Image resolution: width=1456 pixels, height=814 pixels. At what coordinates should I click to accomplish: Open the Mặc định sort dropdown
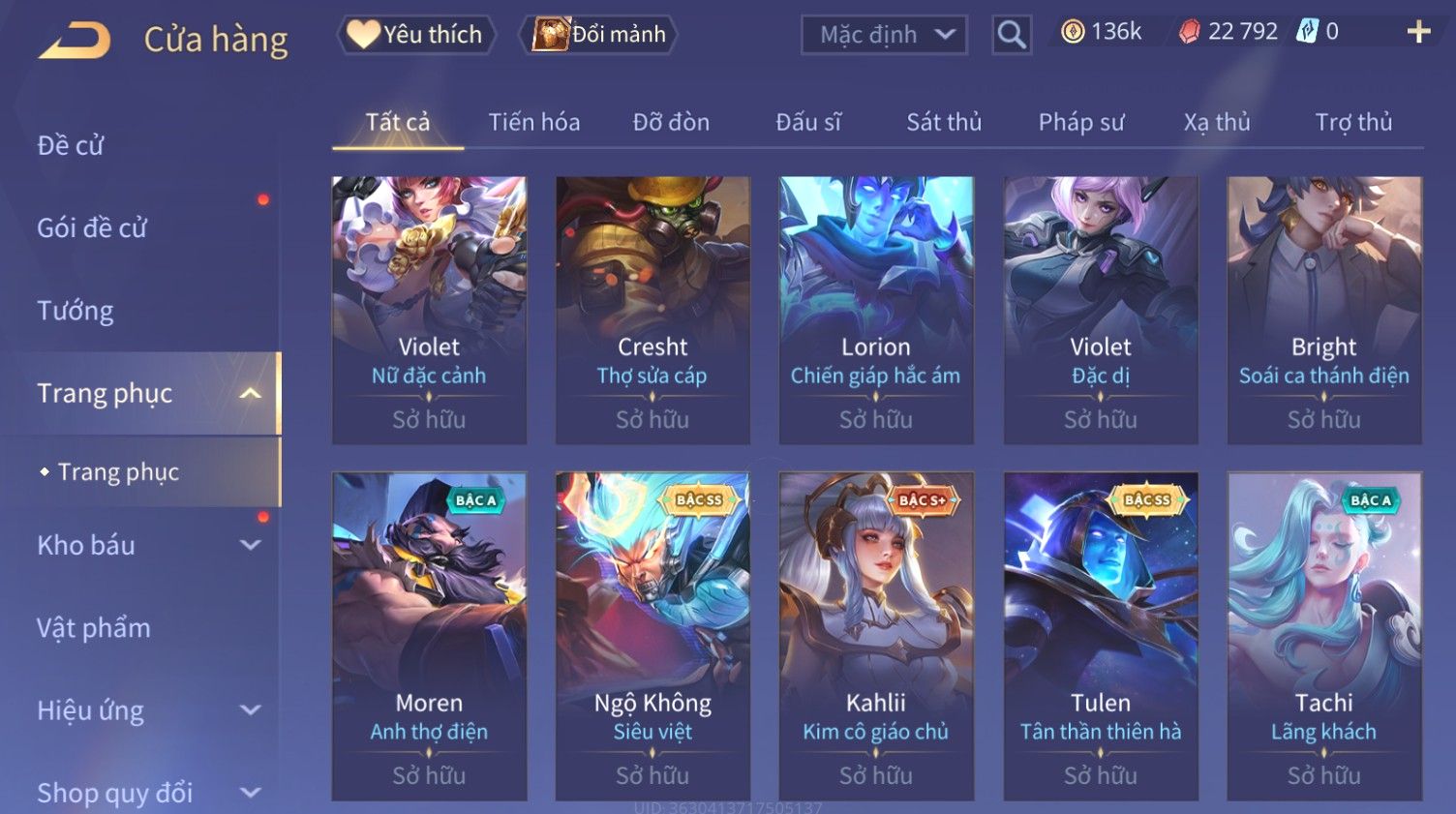pos(884,35)
